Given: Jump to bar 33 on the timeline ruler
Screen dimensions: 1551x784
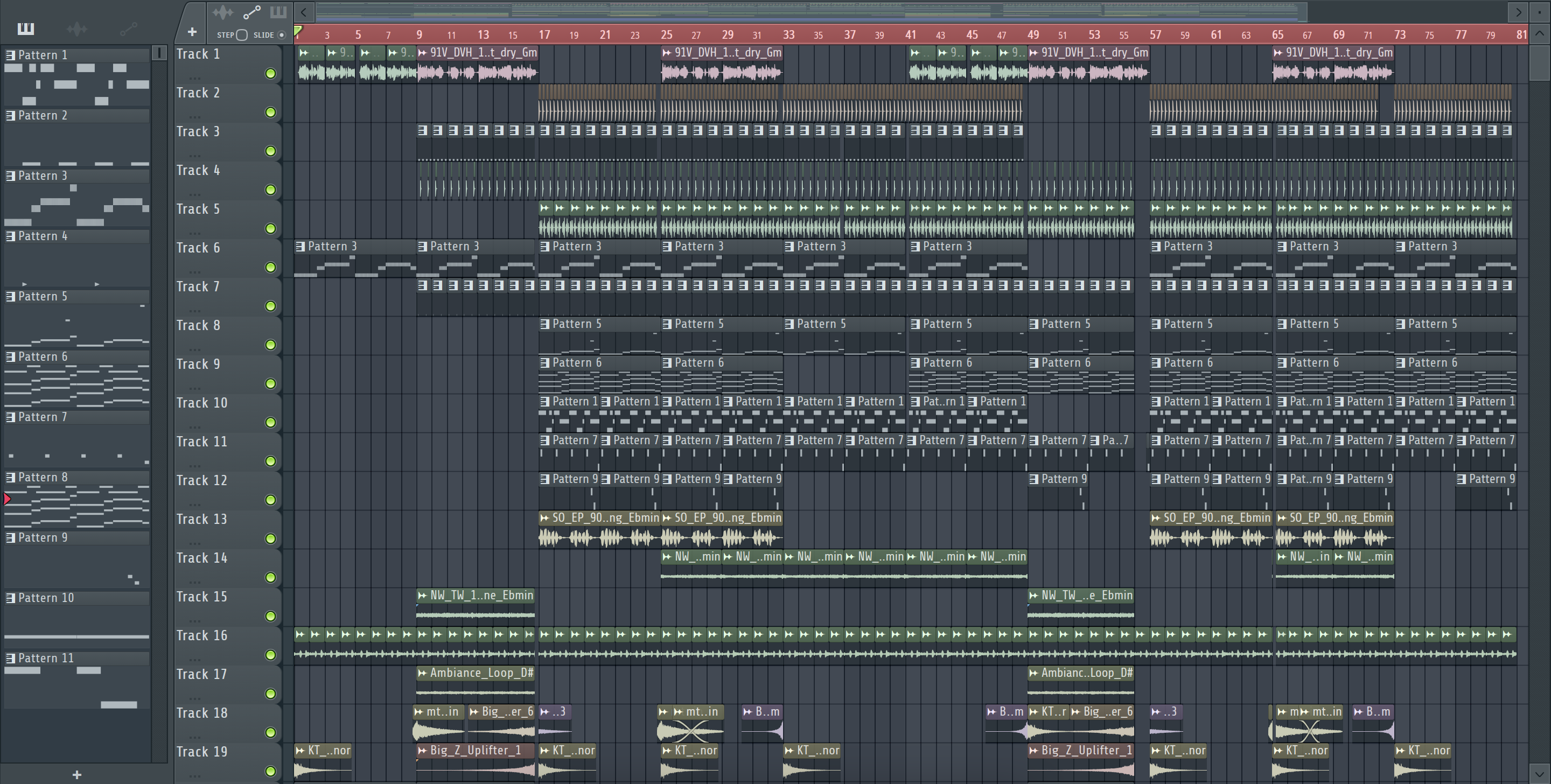Looking at the screenshot, I should (789, 34).
